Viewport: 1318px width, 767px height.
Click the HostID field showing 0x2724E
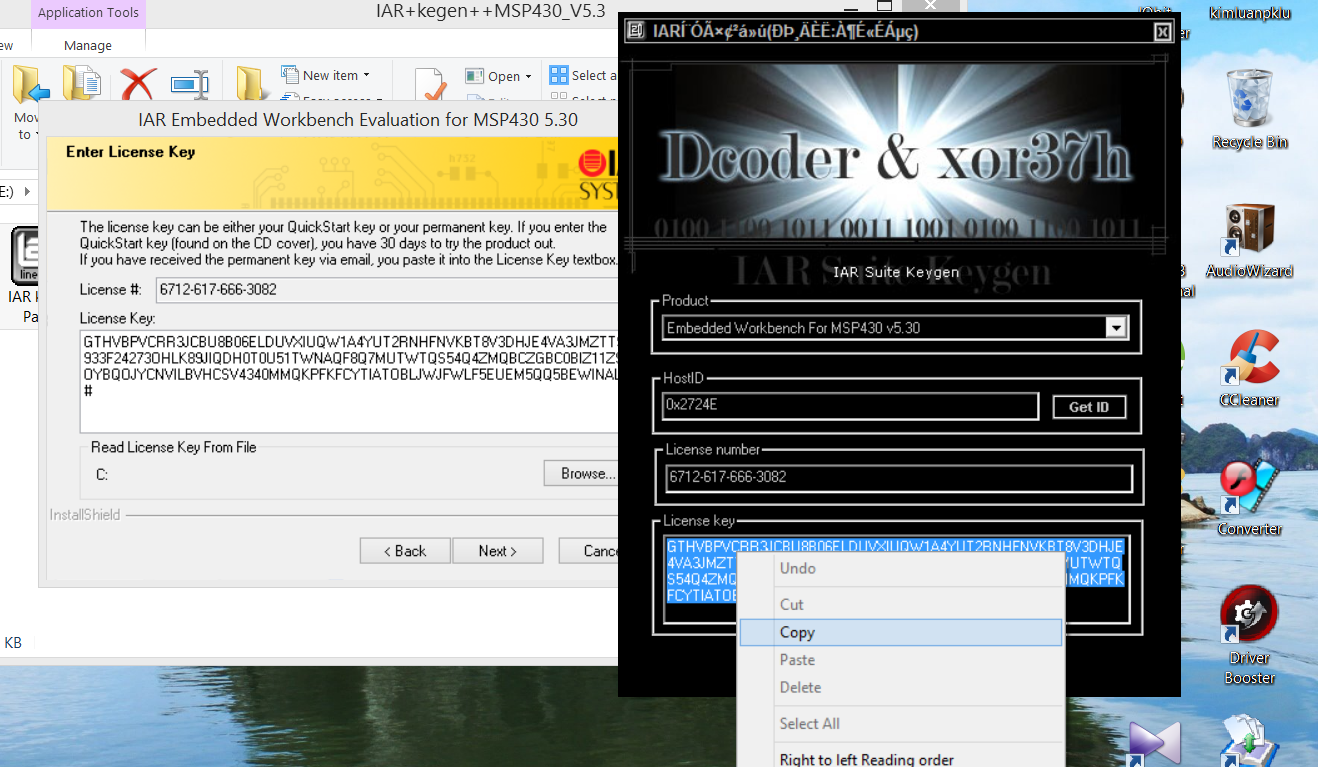tap(850, 406)
